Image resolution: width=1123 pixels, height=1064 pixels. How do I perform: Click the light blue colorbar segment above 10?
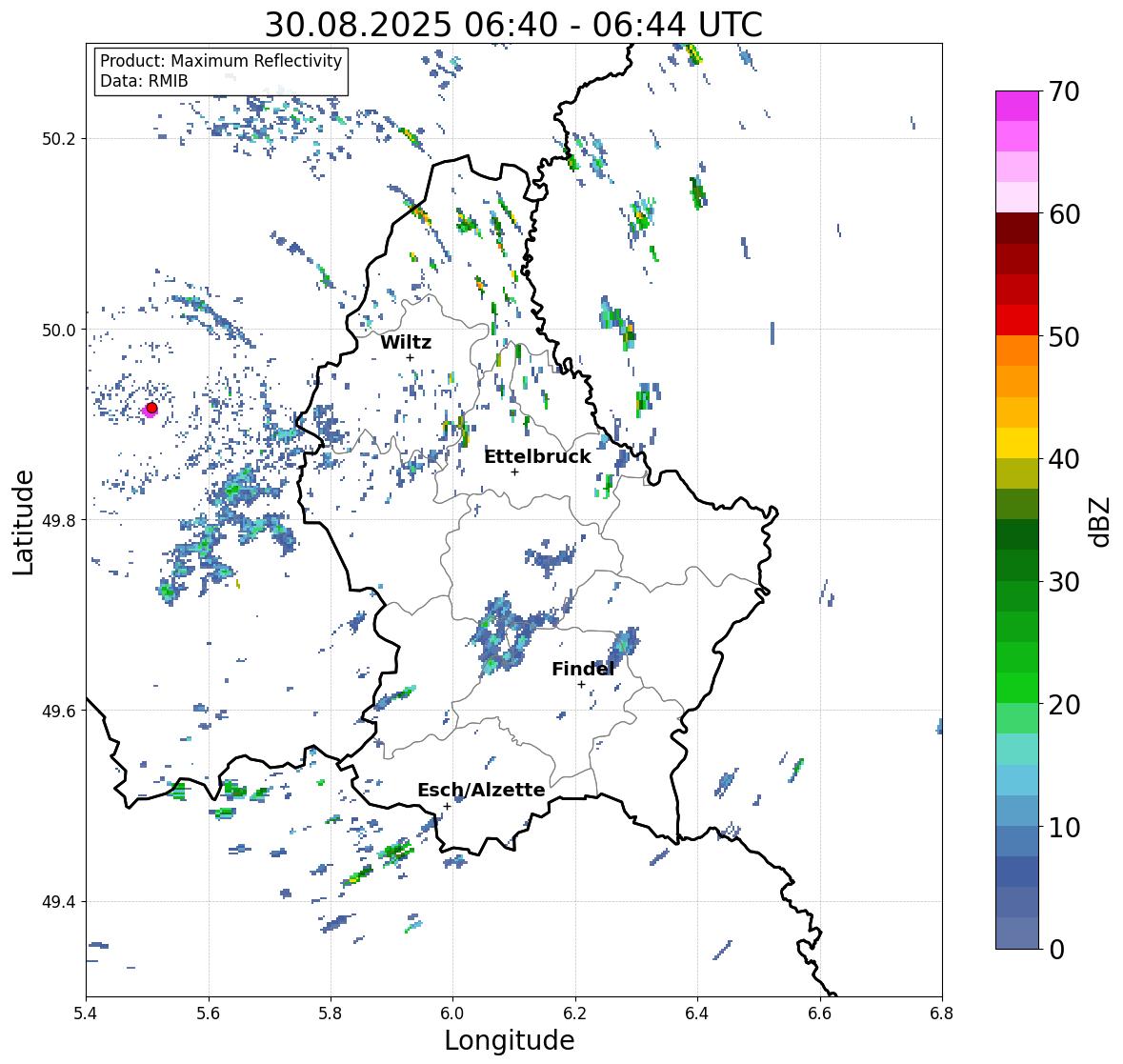(1017, 811)
